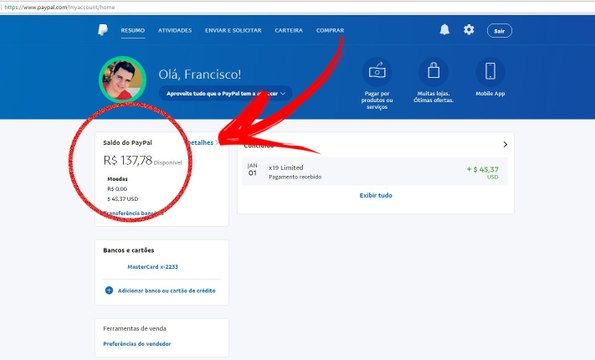
Task: Click Francisco's profile photo
Action: [123, 80]
